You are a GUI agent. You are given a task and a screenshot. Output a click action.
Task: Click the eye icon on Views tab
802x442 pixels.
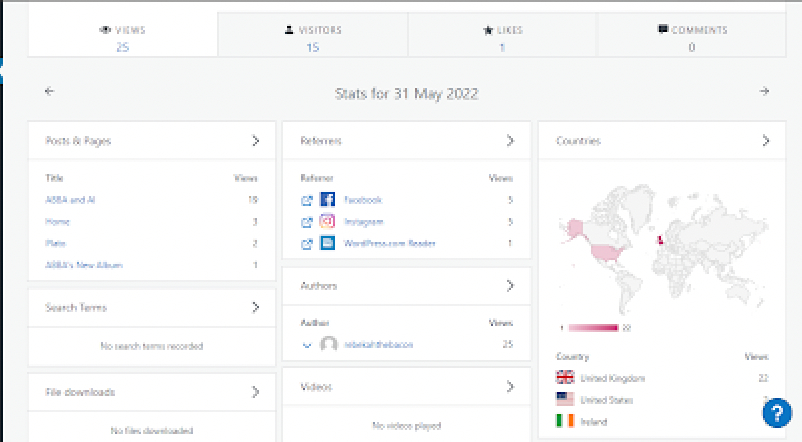[105, 30]
